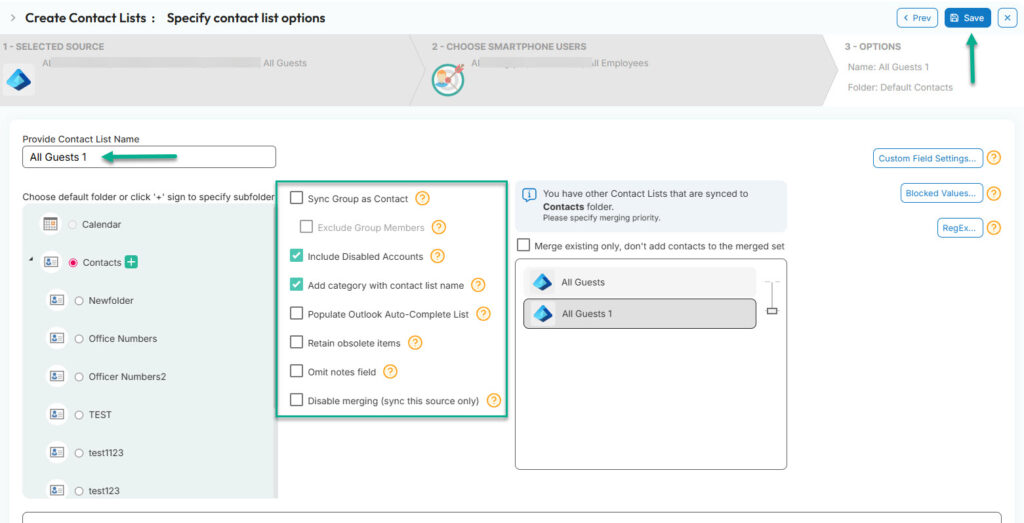The height and width of the screenshot is (523, 1024).
Task: Click the Newfolder contact card icon
Action: [x=57, y=300]
